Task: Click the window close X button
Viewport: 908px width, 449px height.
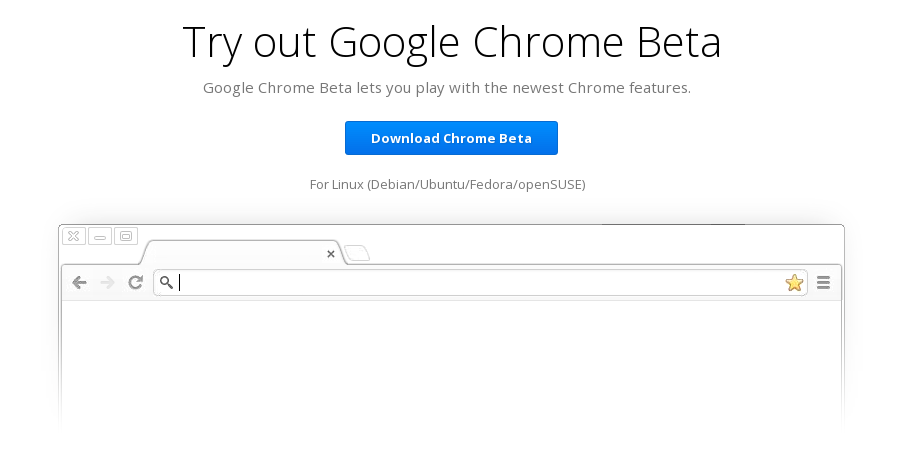Action: pyautogui.click(x=74, y=236)
